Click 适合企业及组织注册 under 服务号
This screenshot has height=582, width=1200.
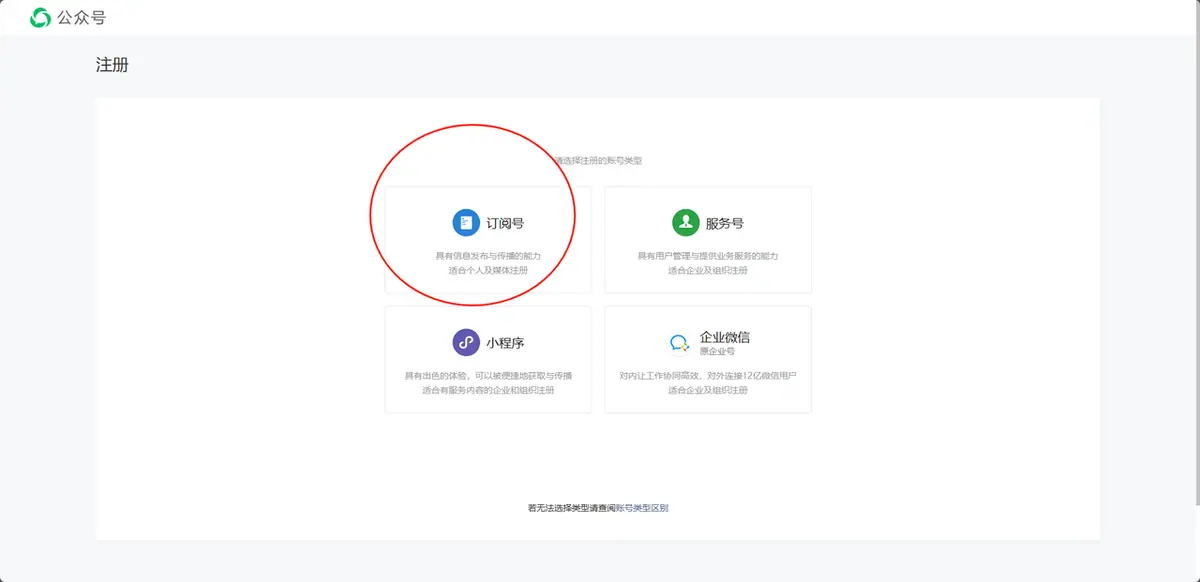click(708, 271)
